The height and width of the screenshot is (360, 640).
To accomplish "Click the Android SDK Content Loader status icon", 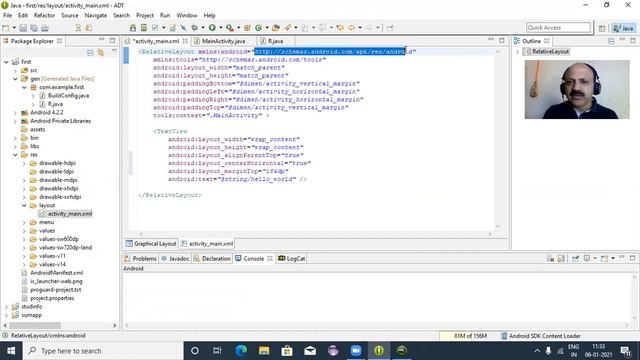I will click(x=504, y=336).
